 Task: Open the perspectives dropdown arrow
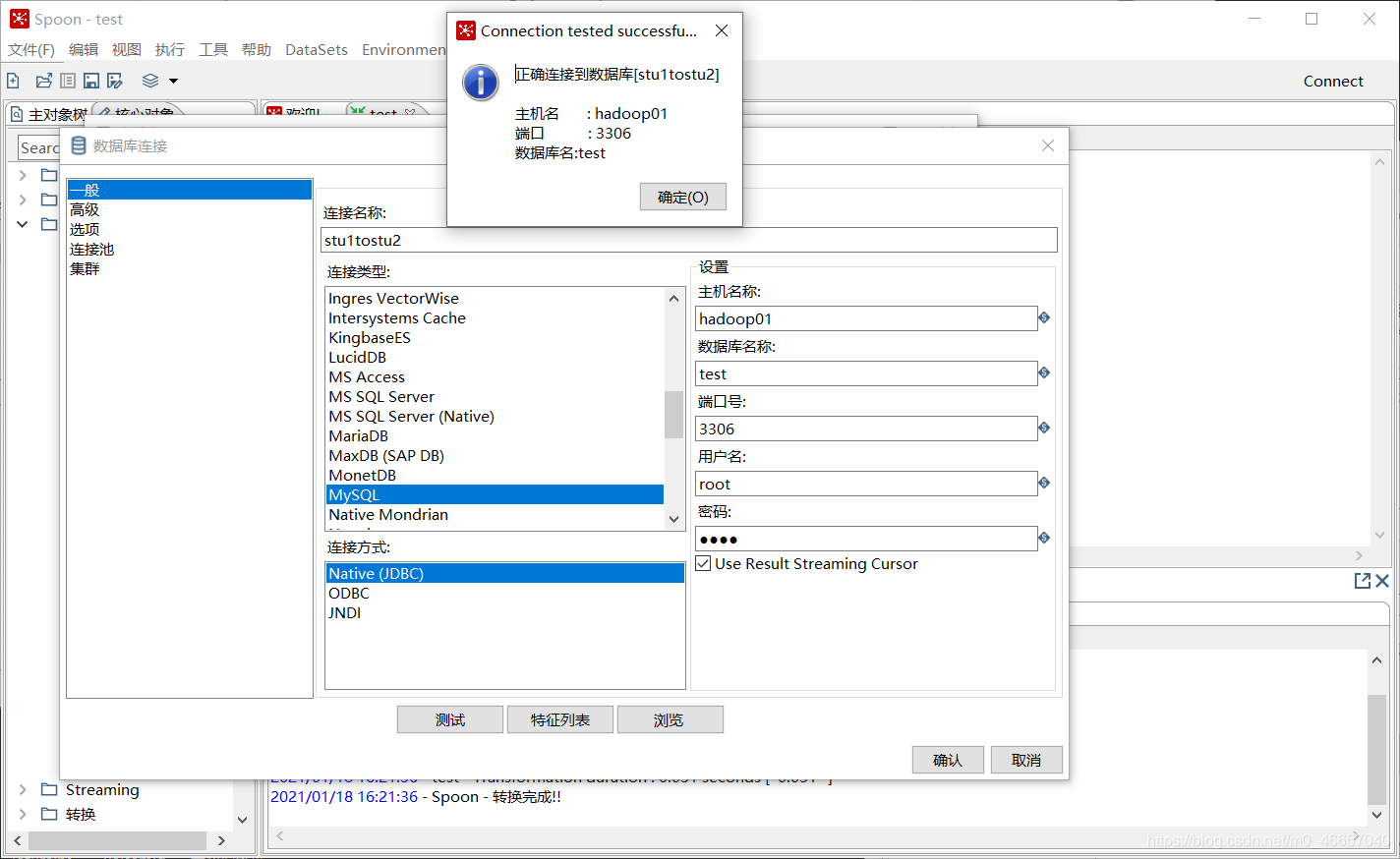pyautogui.click(x=173, y=81)
